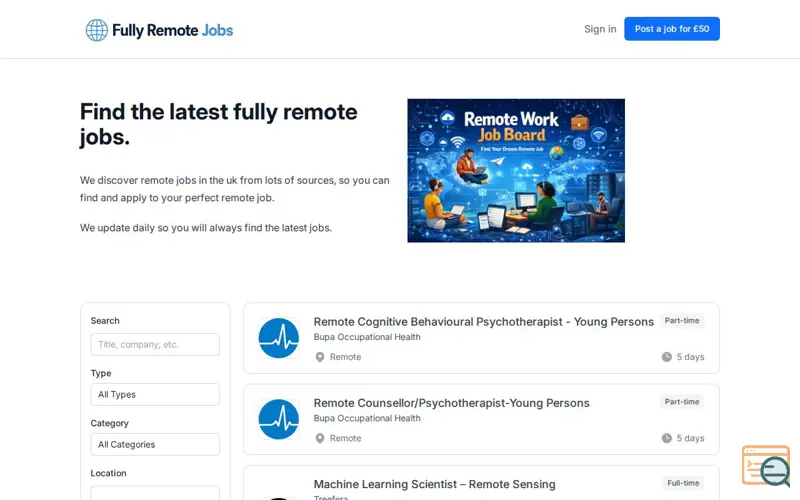Focus the Title, company search field
800x500 pixels.
point(155,344)
